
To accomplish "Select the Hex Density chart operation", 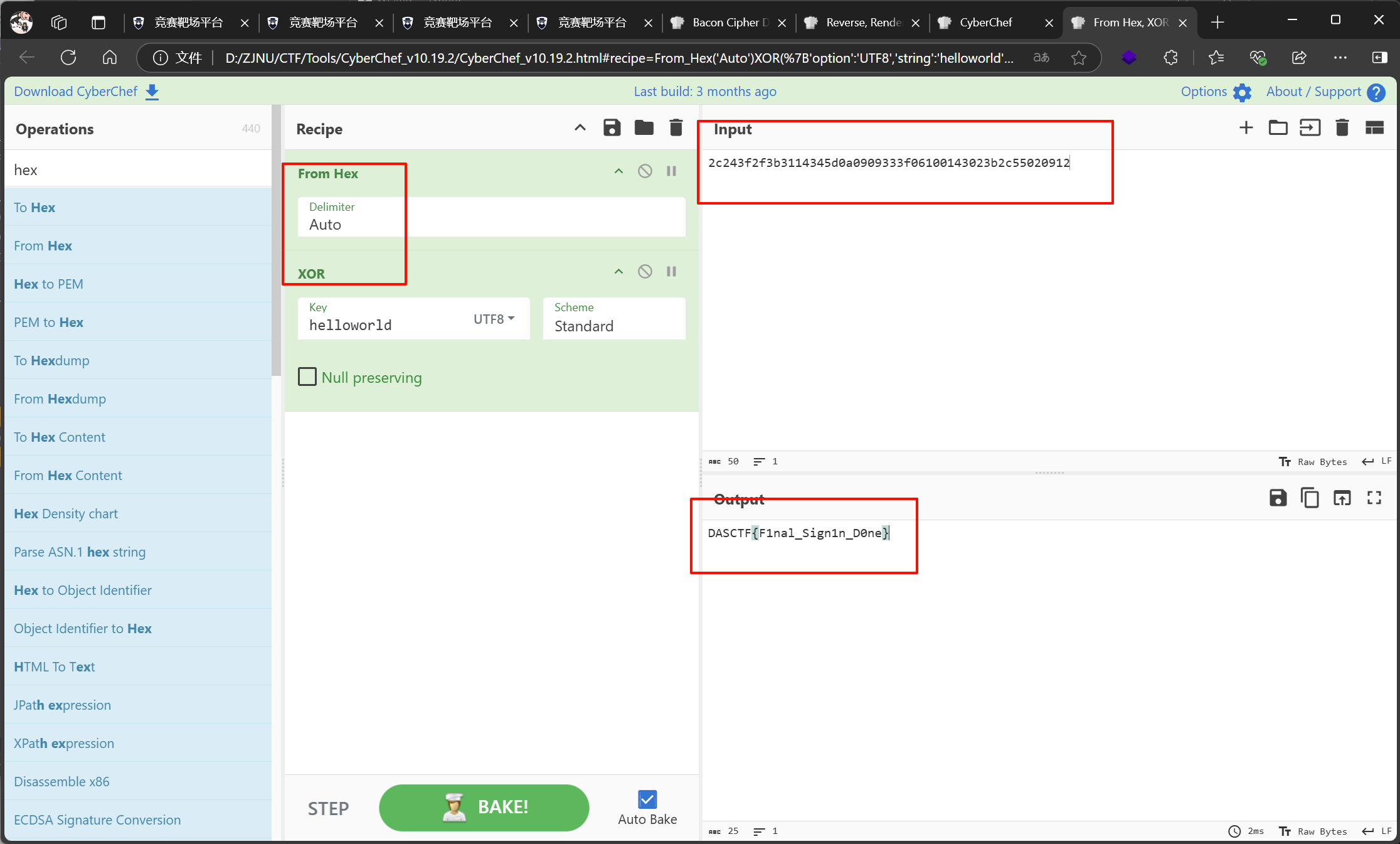I will coord(138,513).
